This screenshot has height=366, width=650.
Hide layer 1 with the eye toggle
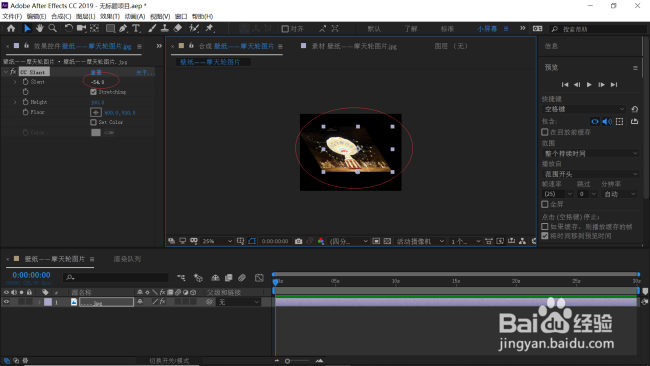tap(6, 302)
